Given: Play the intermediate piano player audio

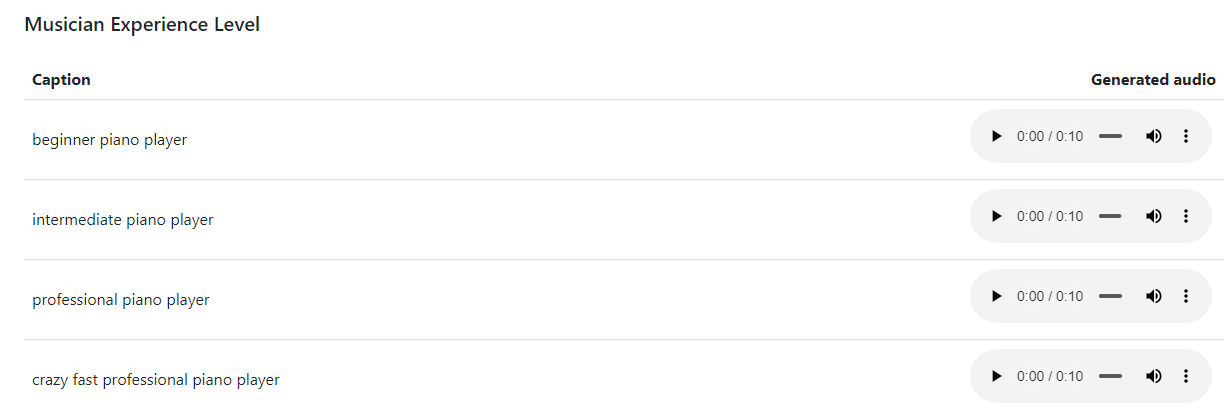Looking at the screenshot, I should coord(996,216).
